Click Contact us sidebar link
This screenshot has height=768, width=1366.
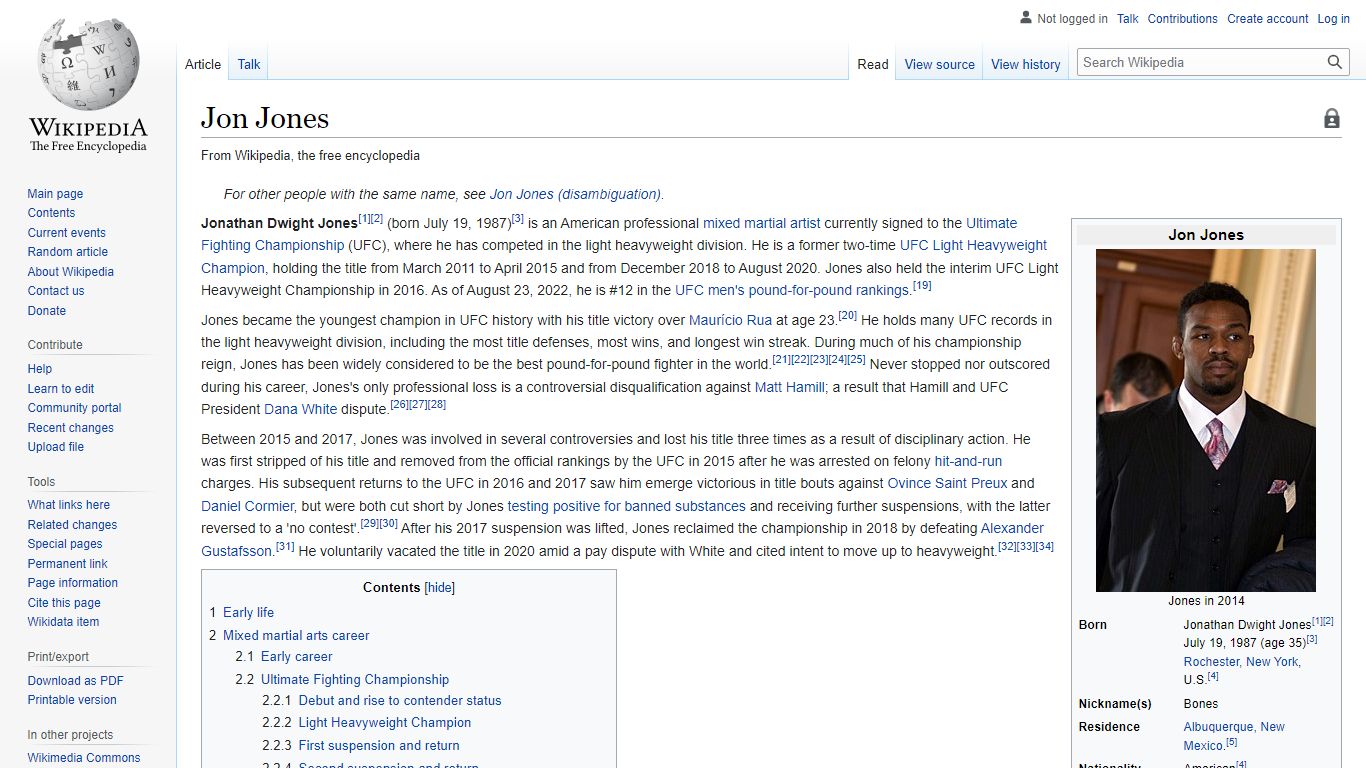[56, 291]
